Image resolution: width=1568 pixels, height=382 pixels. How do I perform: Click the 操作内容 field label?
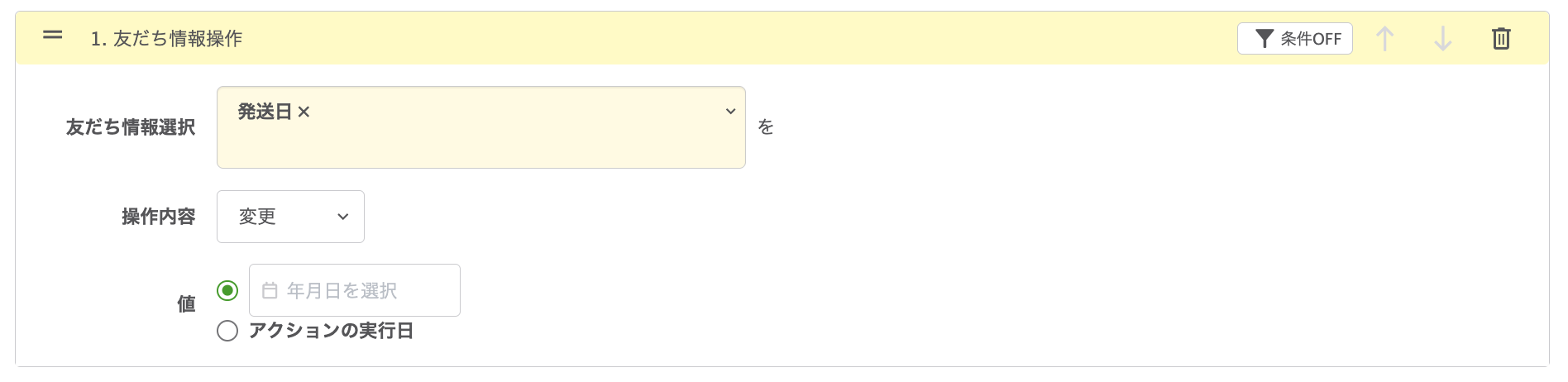click(158, 217)
